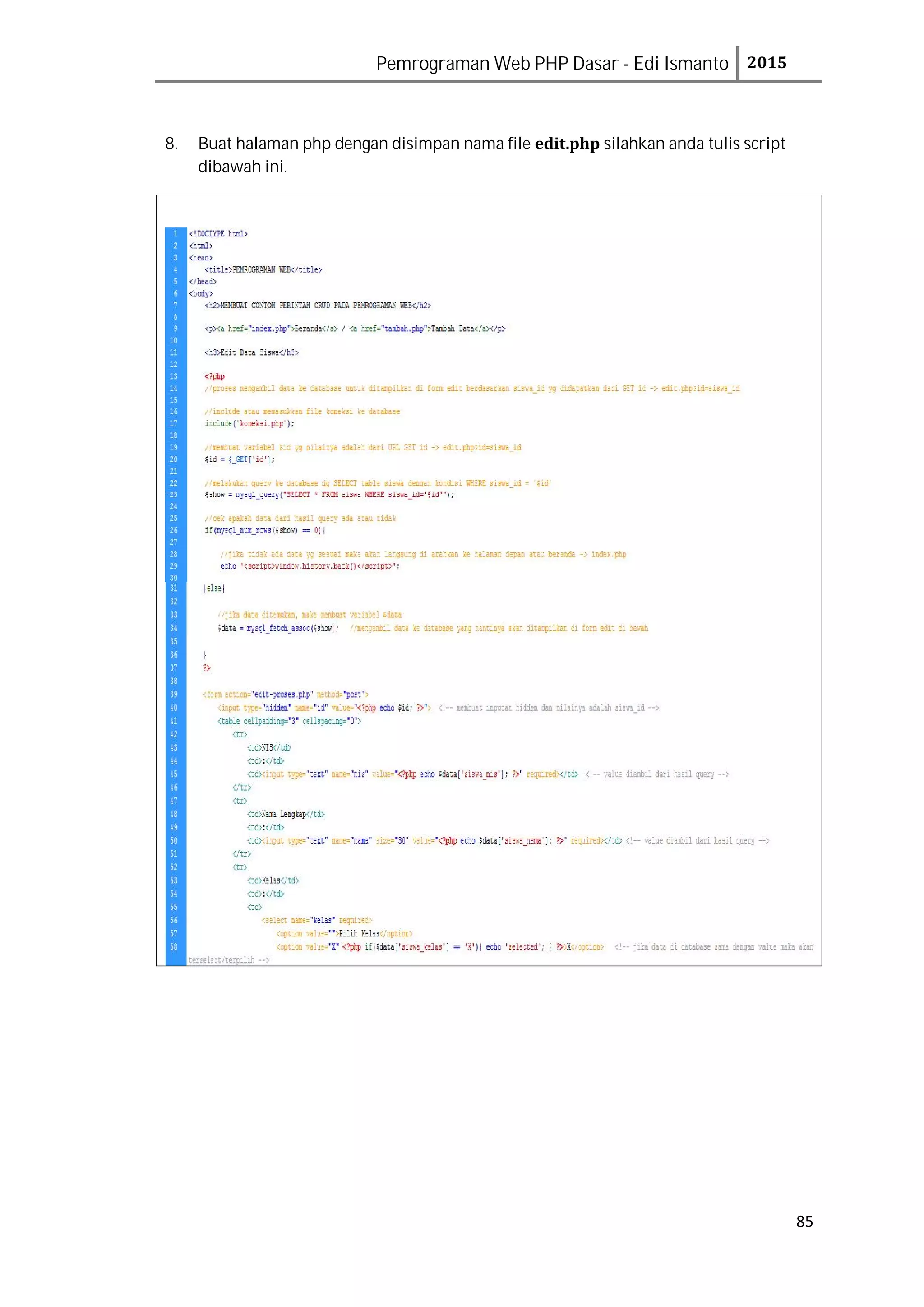Click line number 1 in the gutter

click(175, 234)
